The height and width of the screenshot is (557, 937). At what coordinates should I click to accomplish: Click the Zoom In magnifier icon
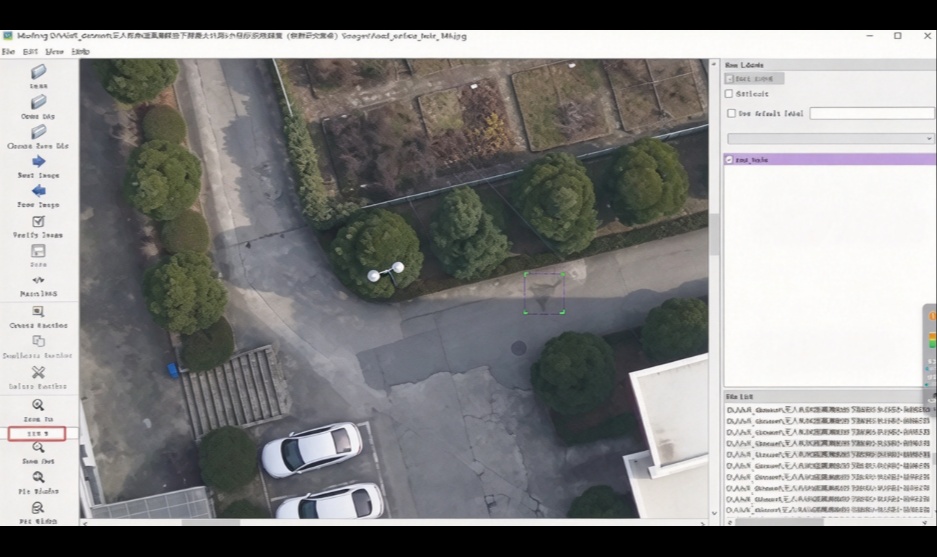point(38,405)
